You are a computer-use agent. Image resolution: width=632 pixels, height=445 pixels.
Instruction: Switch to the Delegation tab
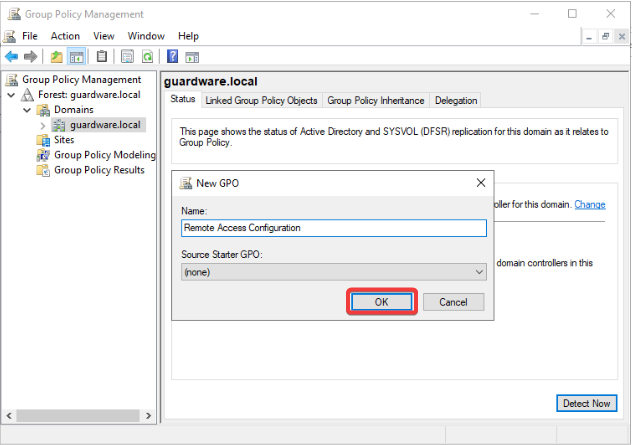pos(456,100)
